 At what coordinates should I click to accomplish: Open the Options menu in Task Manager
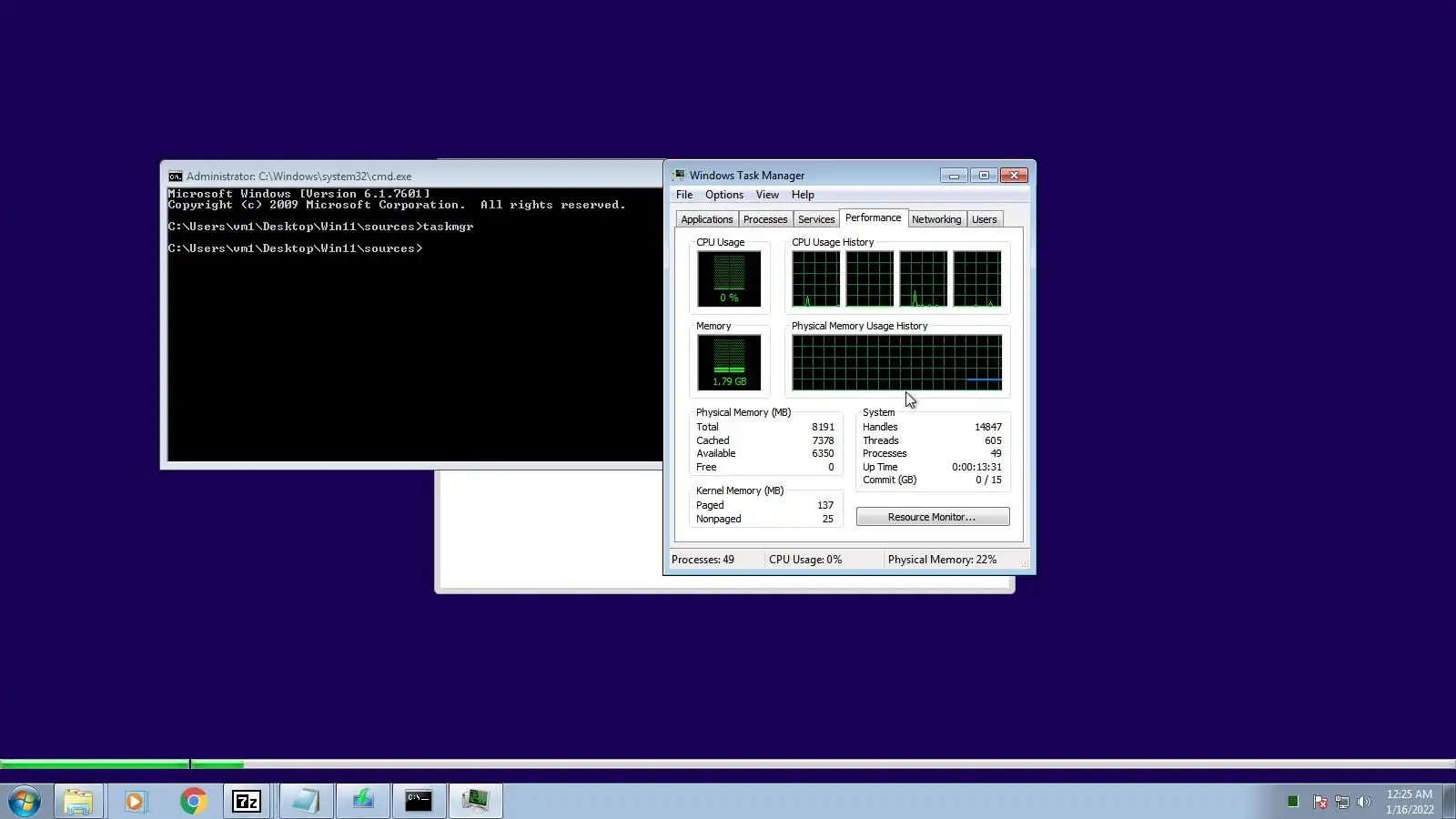click(724, 195)
